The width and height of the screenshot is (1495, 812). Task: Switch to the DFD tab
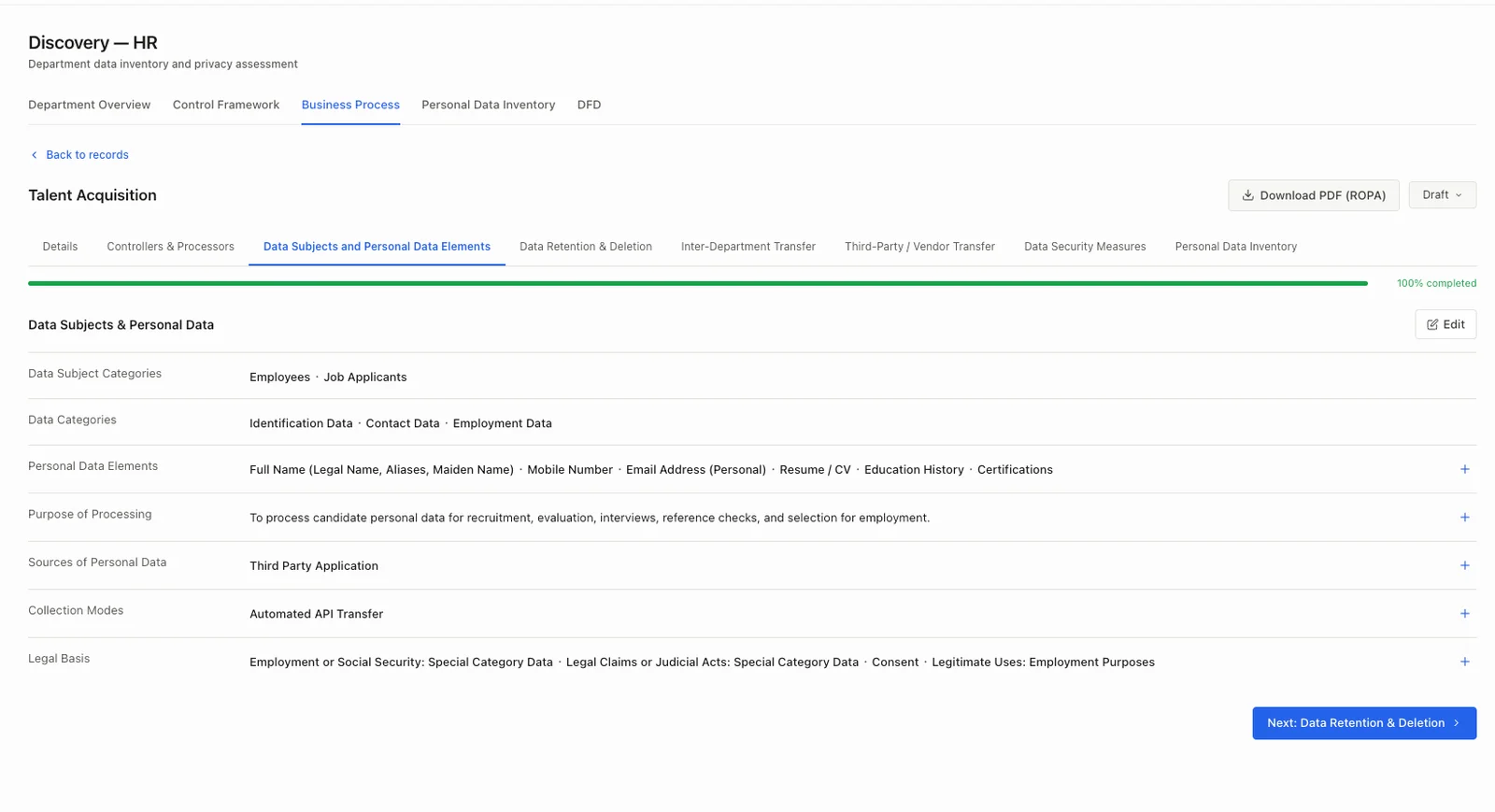click(x=589, y=105)
